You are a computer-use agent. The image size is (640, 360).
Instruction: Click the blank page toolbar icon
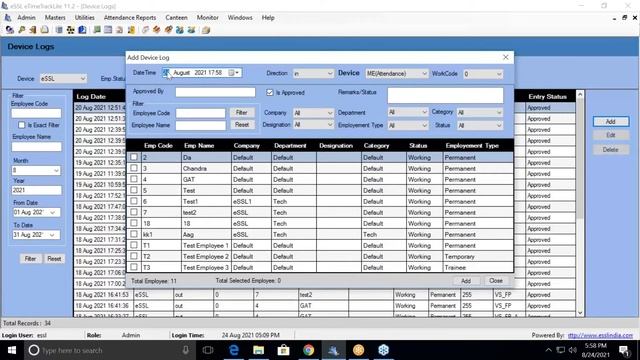click(44, 30)
